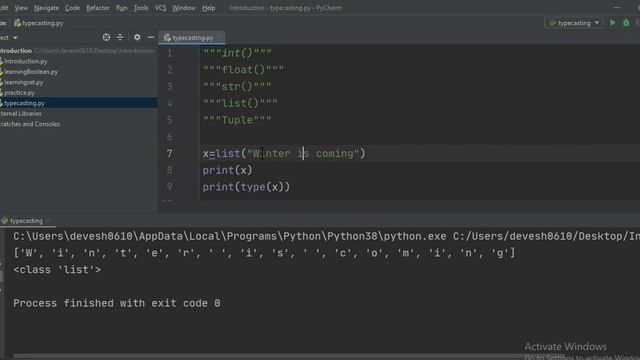Viewport: 640px width, 360px height.
Task: Open introduction.py in project tree
Action: tap(25, 61)
